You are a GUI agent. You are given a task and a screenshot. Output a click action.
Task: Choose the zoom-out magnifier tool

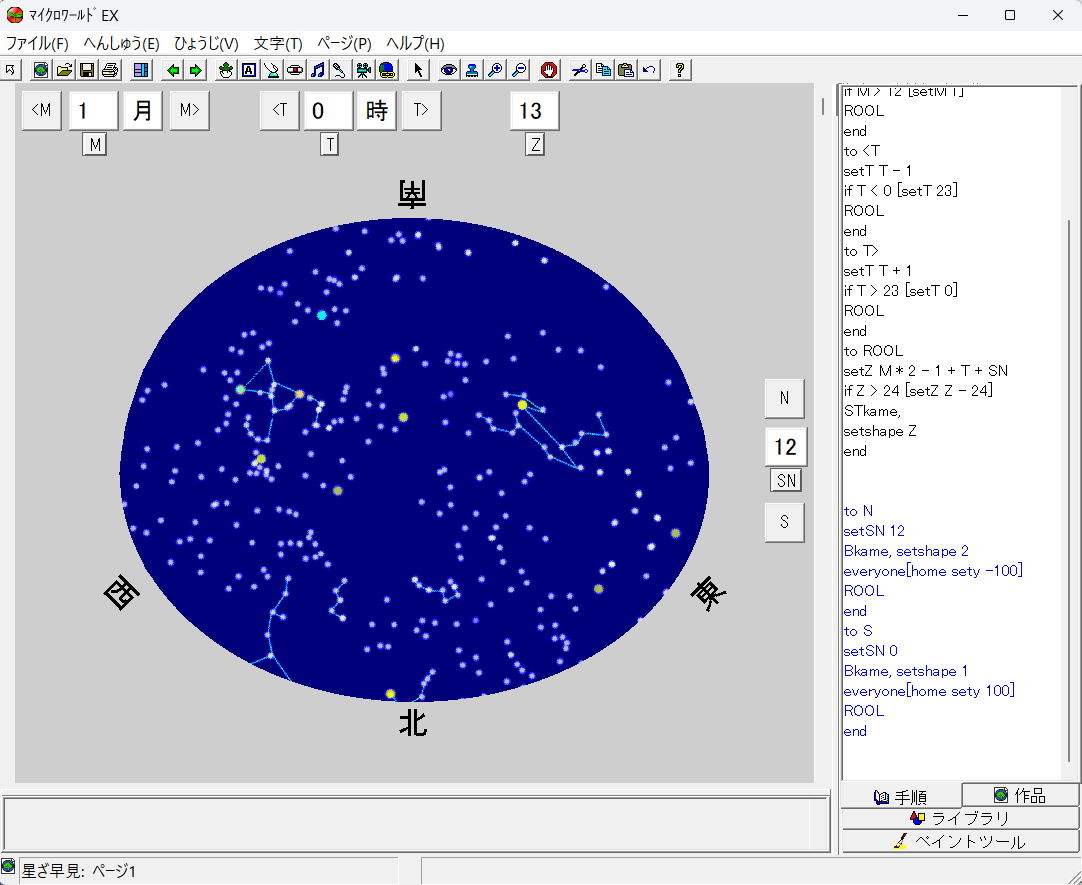click(518, 70)
